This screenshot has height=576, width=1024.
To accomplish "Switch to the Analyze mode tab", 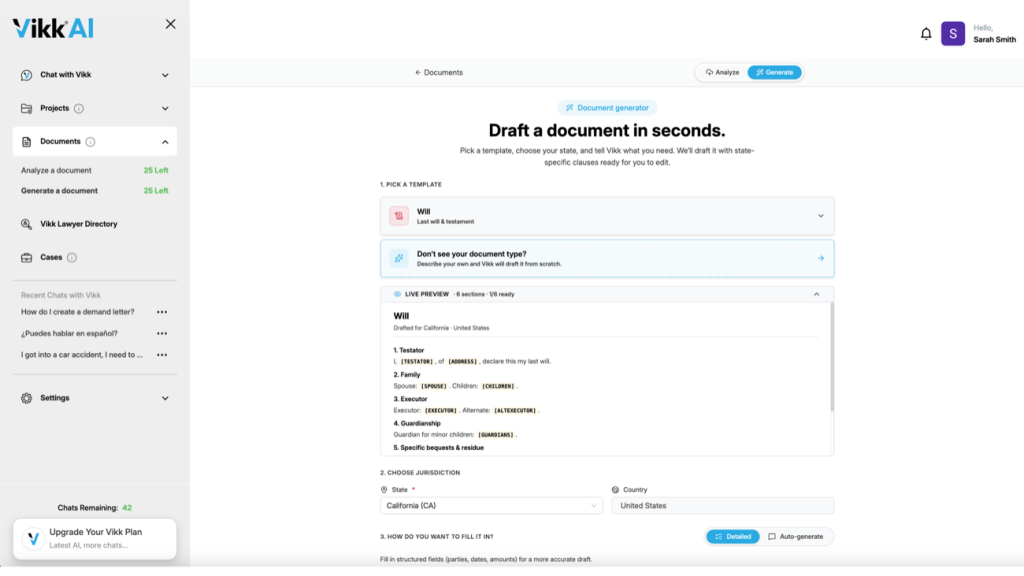I will coord(722,72).
